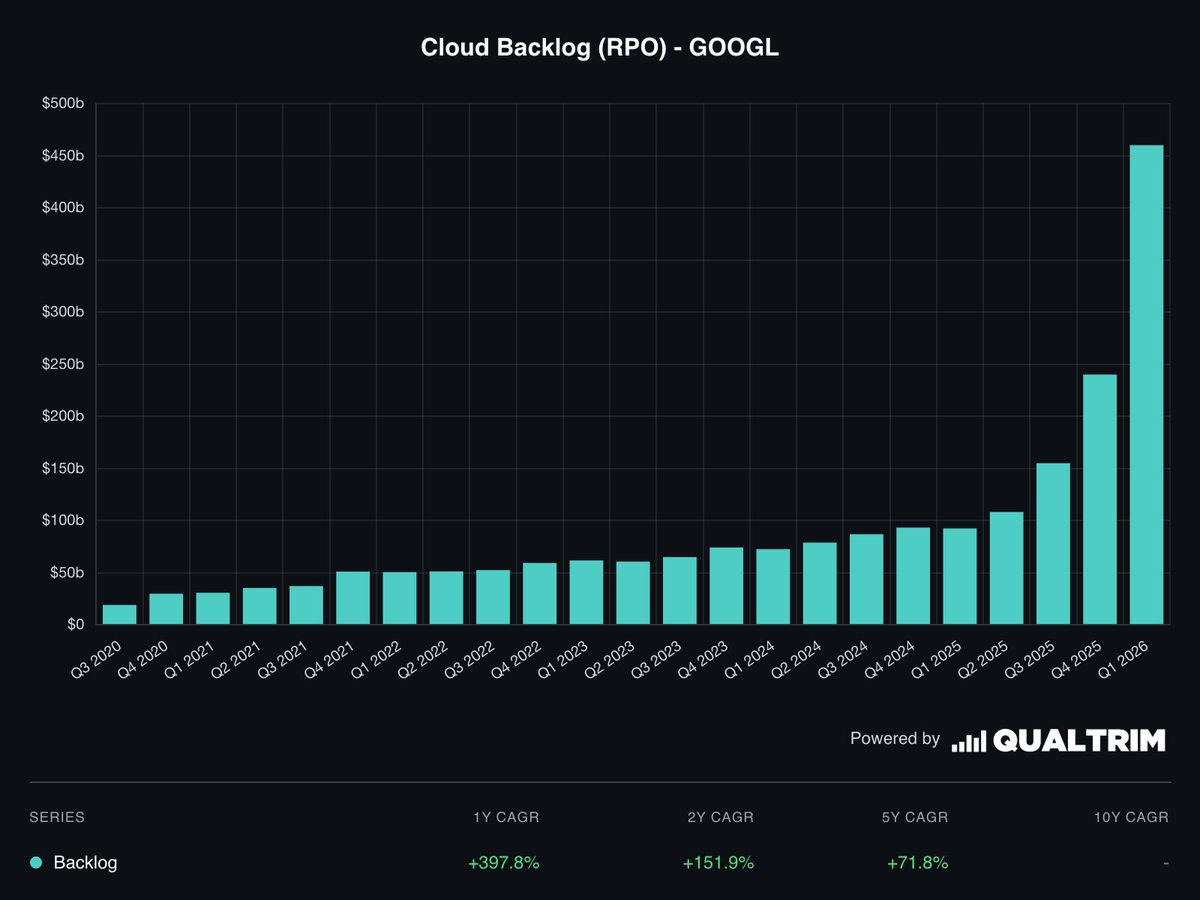Image resolution: width=1200 pixels, height=900 pixels.
Task: Click the Q1 2025 bar
Action: (960, 577)
